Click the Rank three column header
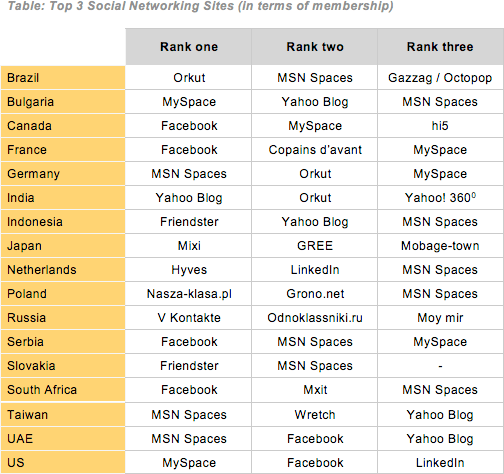 pos(440,47)
